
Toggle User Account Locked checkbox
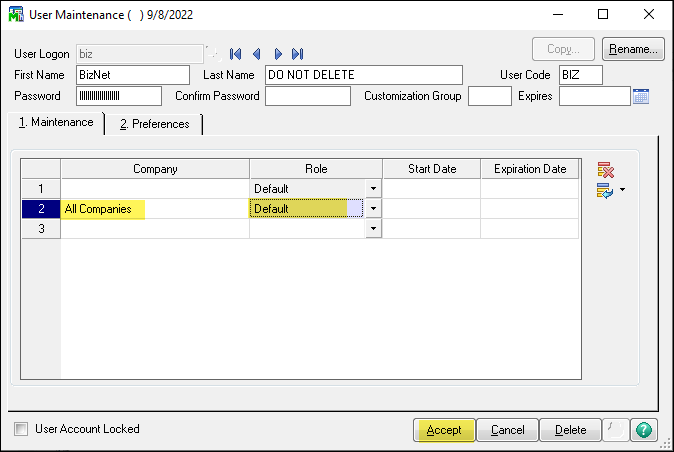21,429
